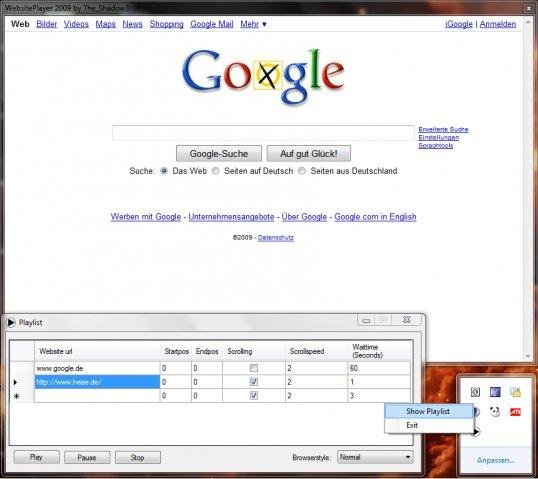Screen dimensions: 538x479
Task: Click the WebsitePlayer play-arrow tray icon
Action: tap(476, 431)
